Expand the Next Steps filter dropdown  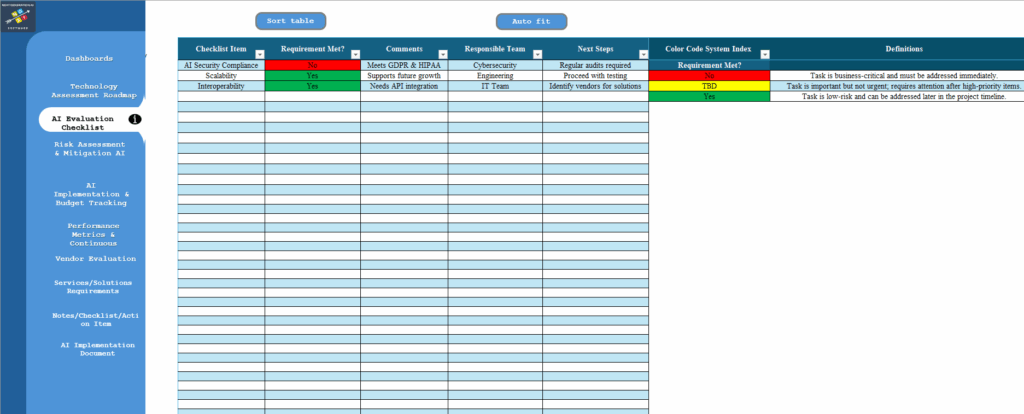tap(642, 54)
